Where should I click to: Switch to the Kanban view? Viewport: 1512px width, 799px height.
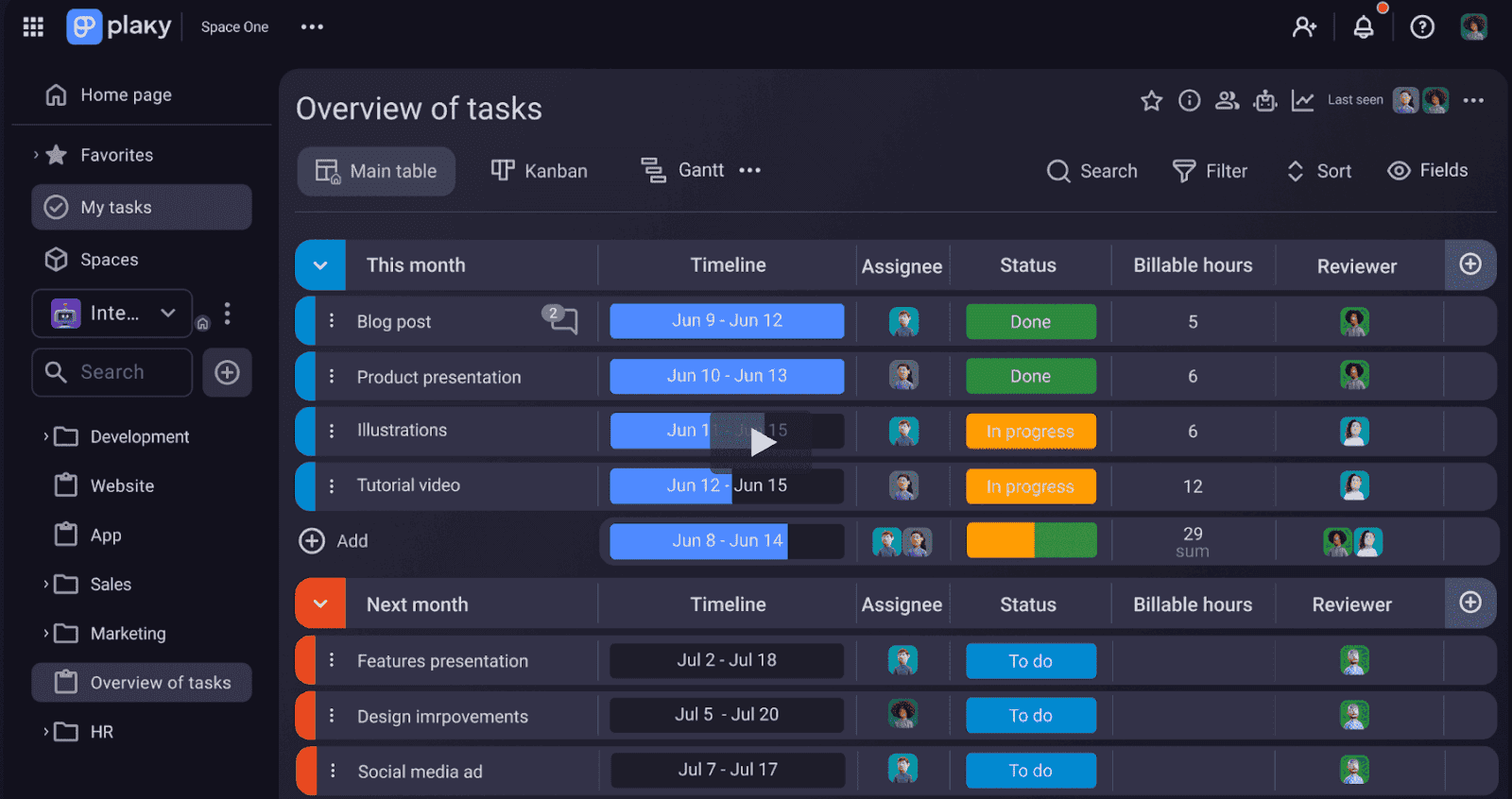(x=539, y=171)
